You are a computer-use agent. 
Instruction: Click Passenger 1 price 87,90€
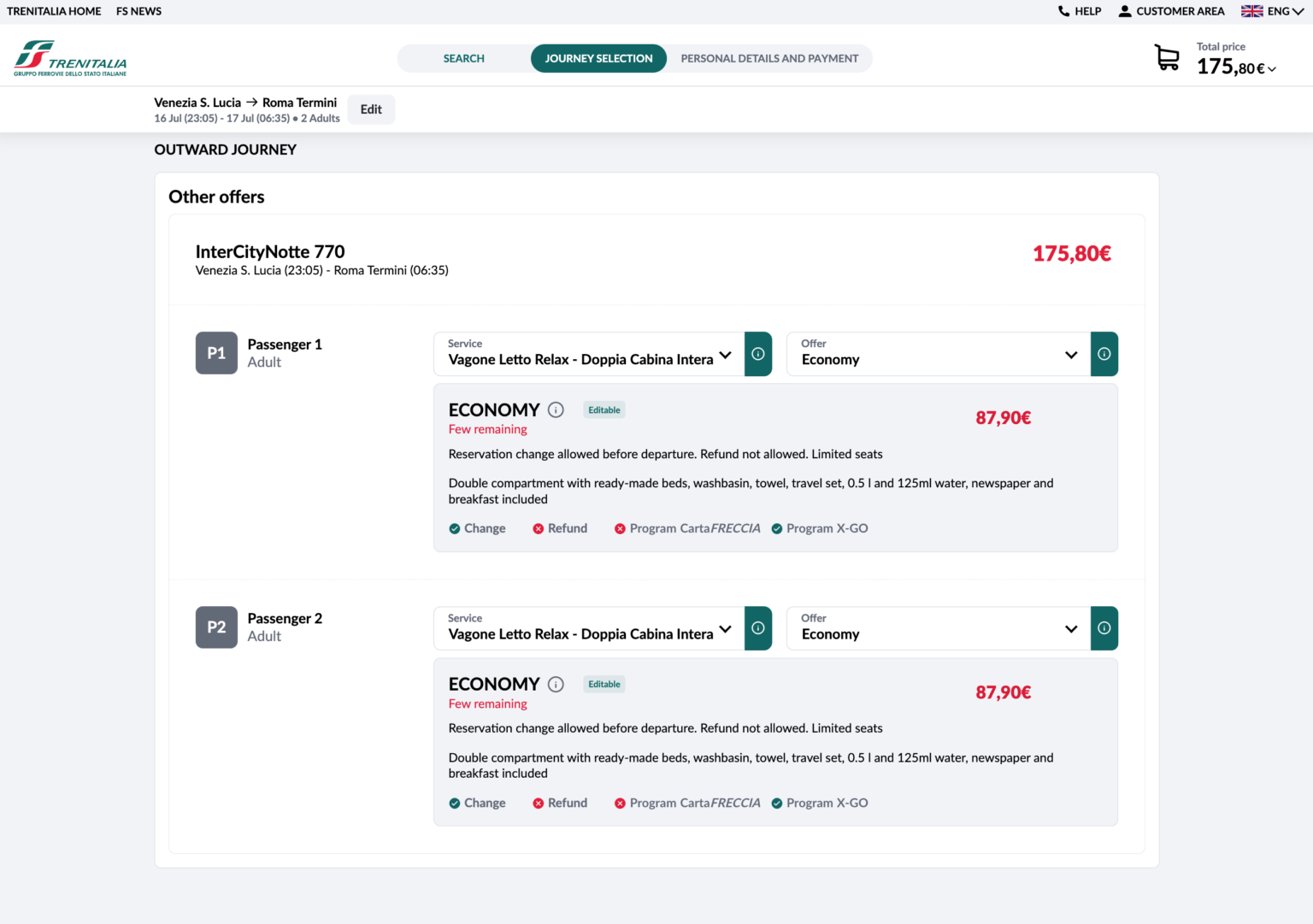pyautogui.click(x=1004, y=418)
